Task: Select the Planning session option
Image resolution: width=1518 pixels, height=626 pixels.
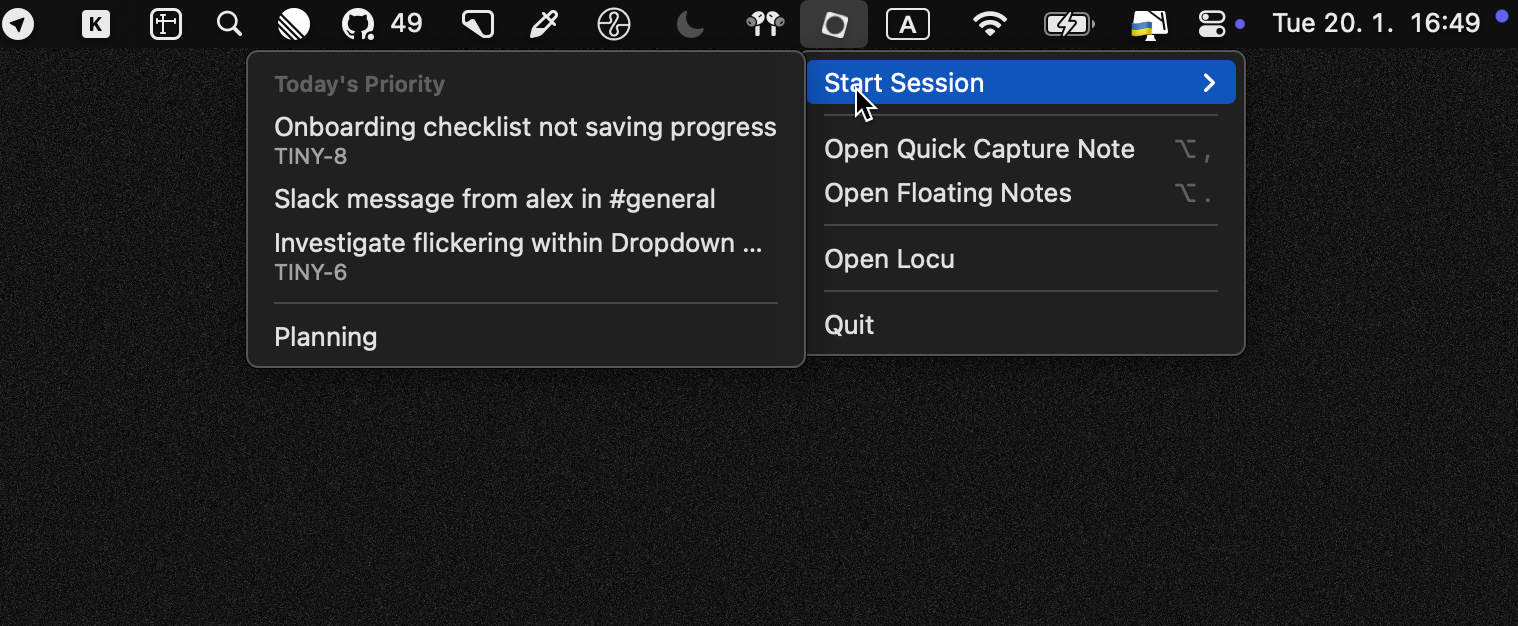Action: [326, 337]
